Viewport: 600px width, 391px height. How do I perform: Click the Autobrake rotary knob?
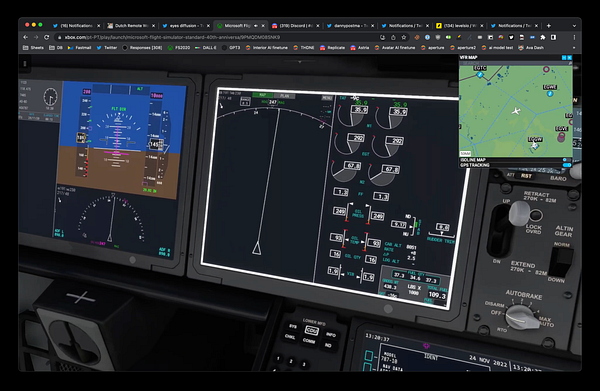522,316
